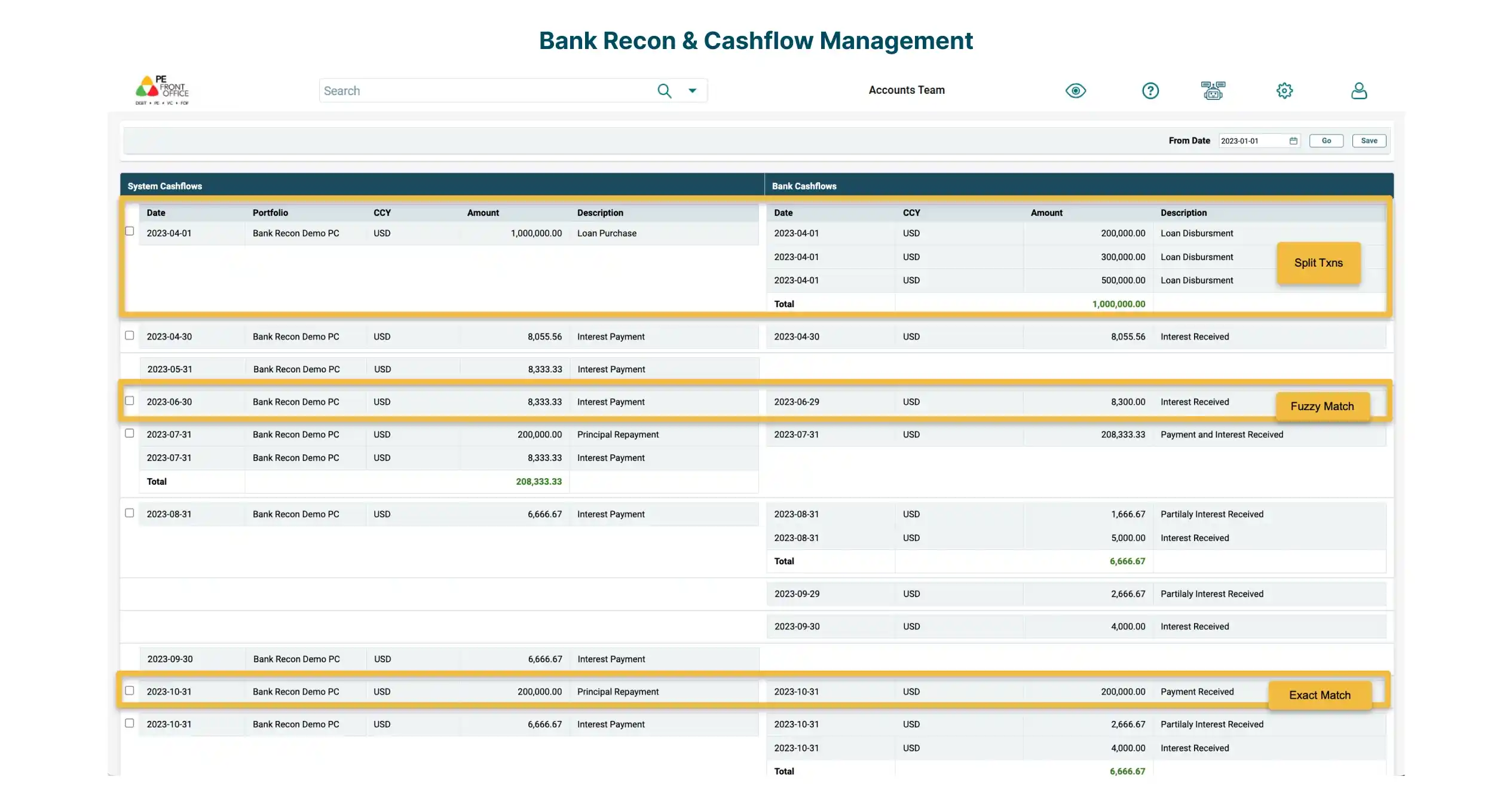1512x795 pixels.
Task: Click the Loan Purchase description
Action: point(607,234)
